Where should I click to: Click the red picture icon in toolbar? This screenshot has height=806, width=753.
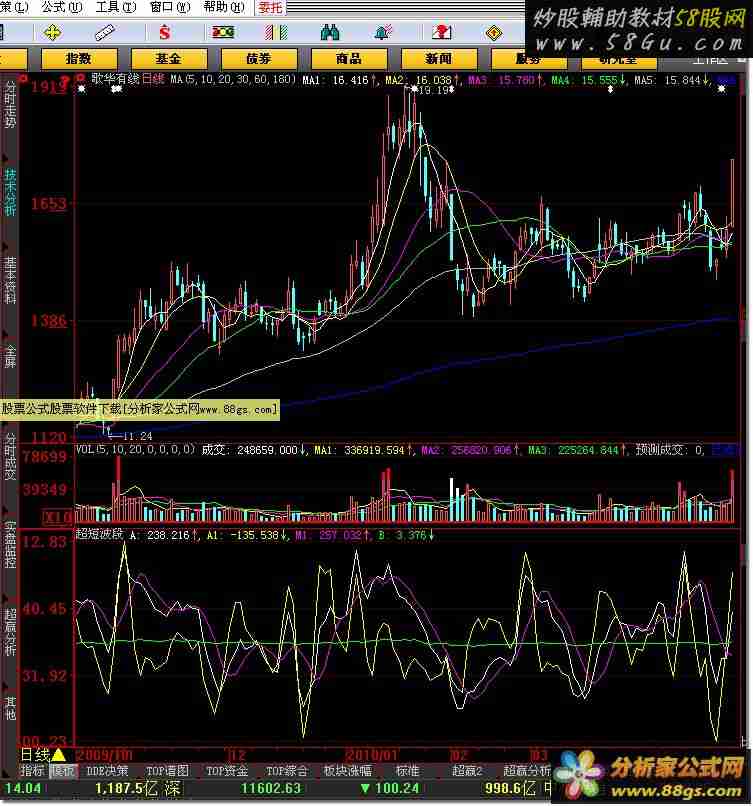coord(442,33)
